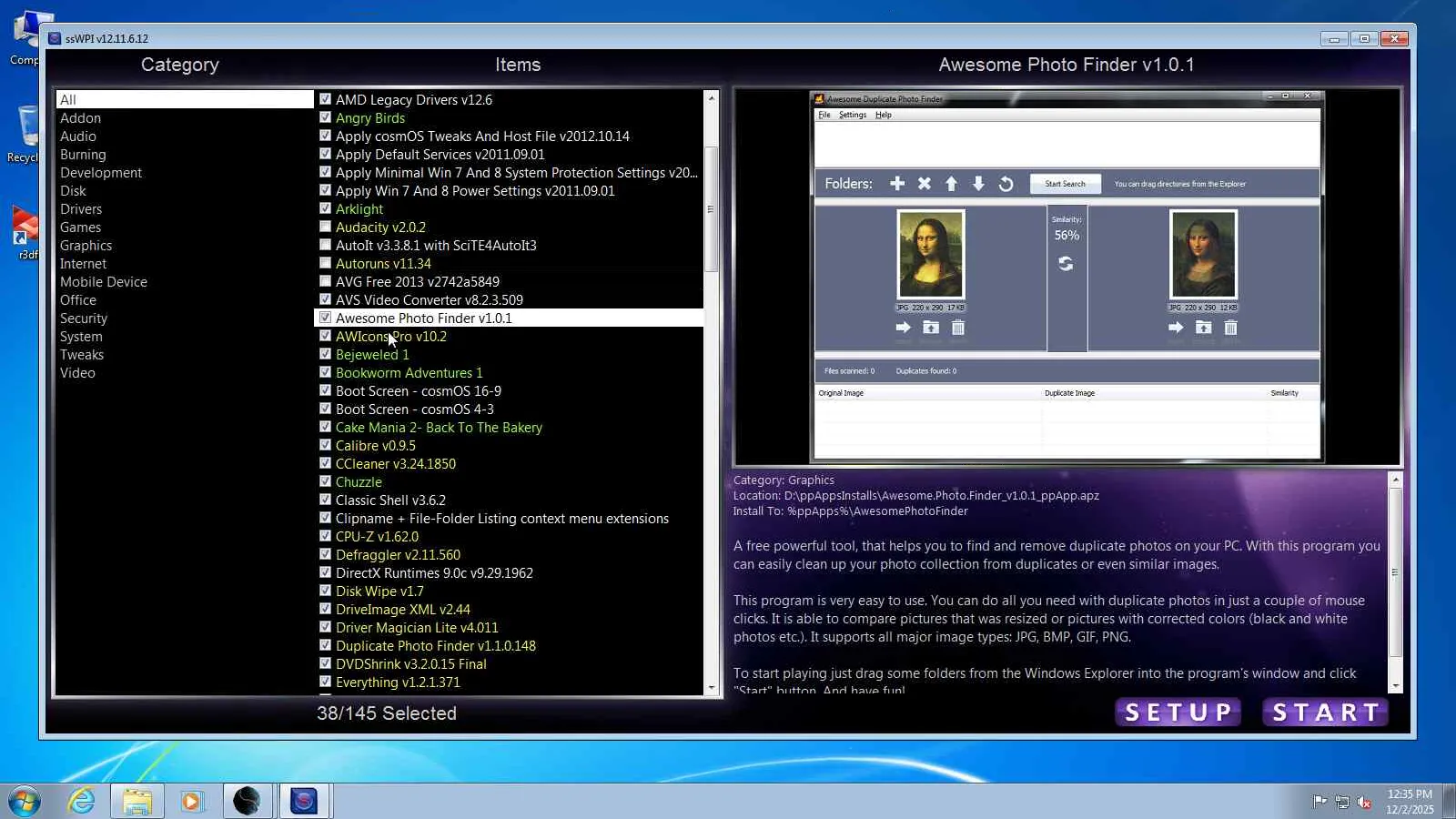Click the description panel scroll-up arrow
Viewport: 1456px width, 819px height.
pyautogui.click(x=1395, y=480)
